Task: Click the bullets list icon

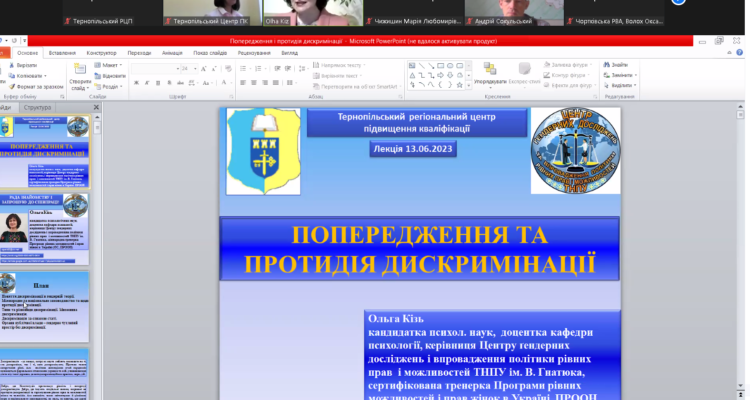Action: click(x=244, y=69)
